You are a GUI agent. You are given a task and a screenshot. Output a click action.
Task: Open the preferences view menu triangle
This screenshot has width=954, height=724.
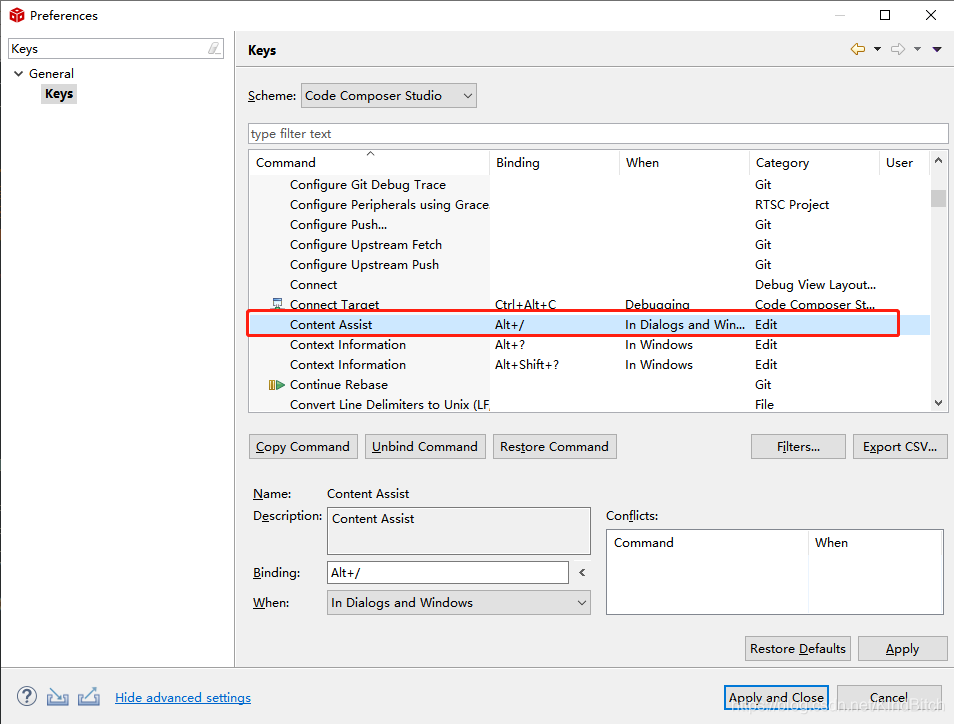[x=937, y=49]
